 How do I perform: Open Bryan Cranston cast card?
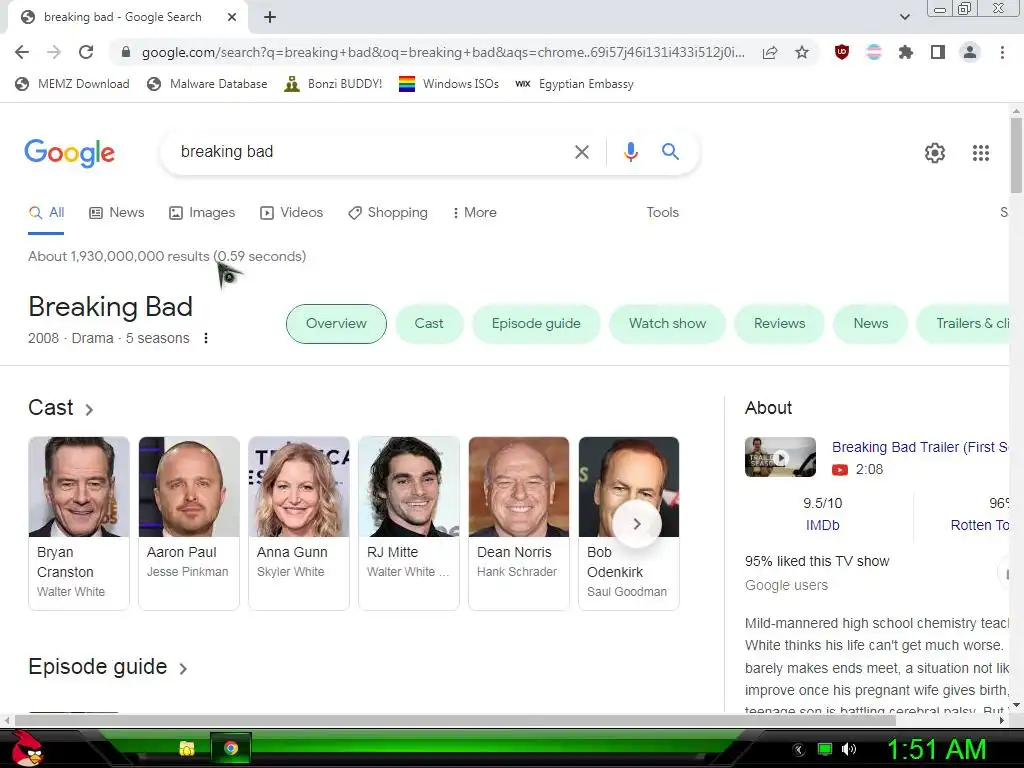[x=79, y=523]
